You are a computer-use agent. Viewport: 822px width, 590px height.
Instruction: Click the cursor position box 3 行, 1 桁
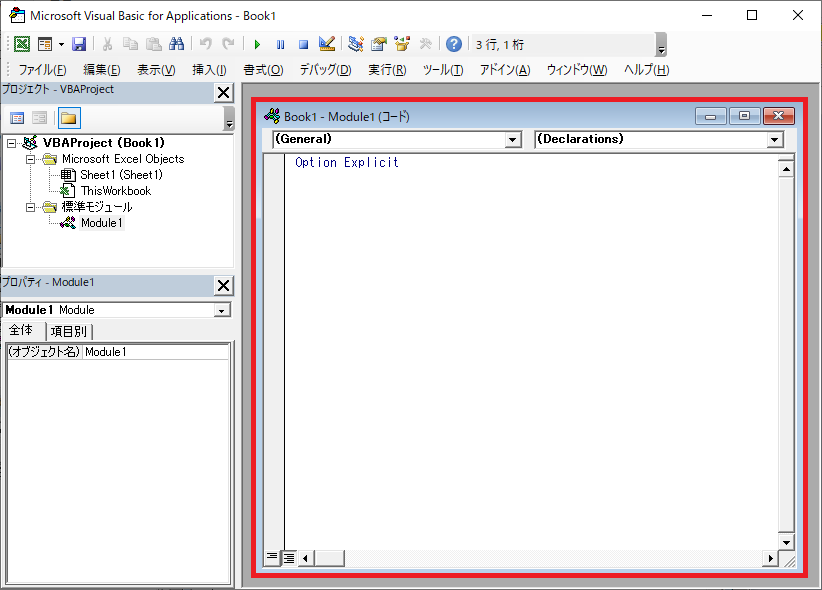point(563,45)
